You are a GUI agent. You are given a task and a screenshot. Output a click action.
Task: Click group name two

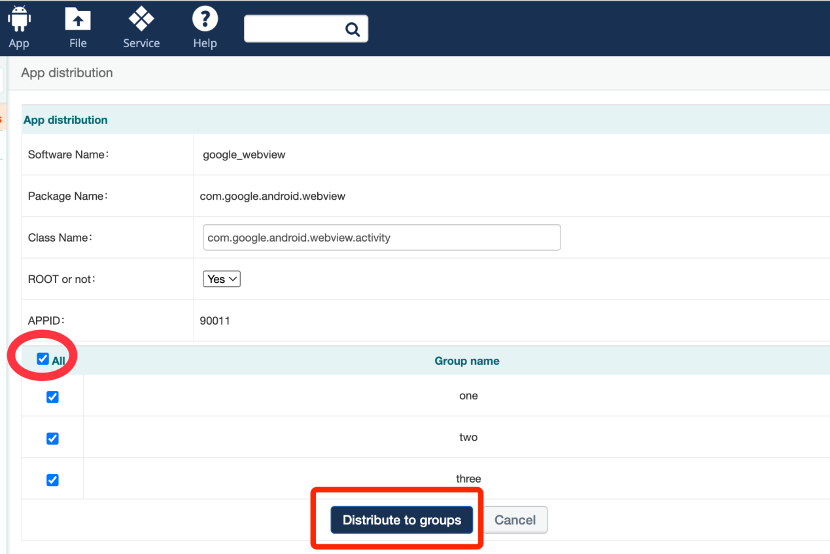point(468,437)
